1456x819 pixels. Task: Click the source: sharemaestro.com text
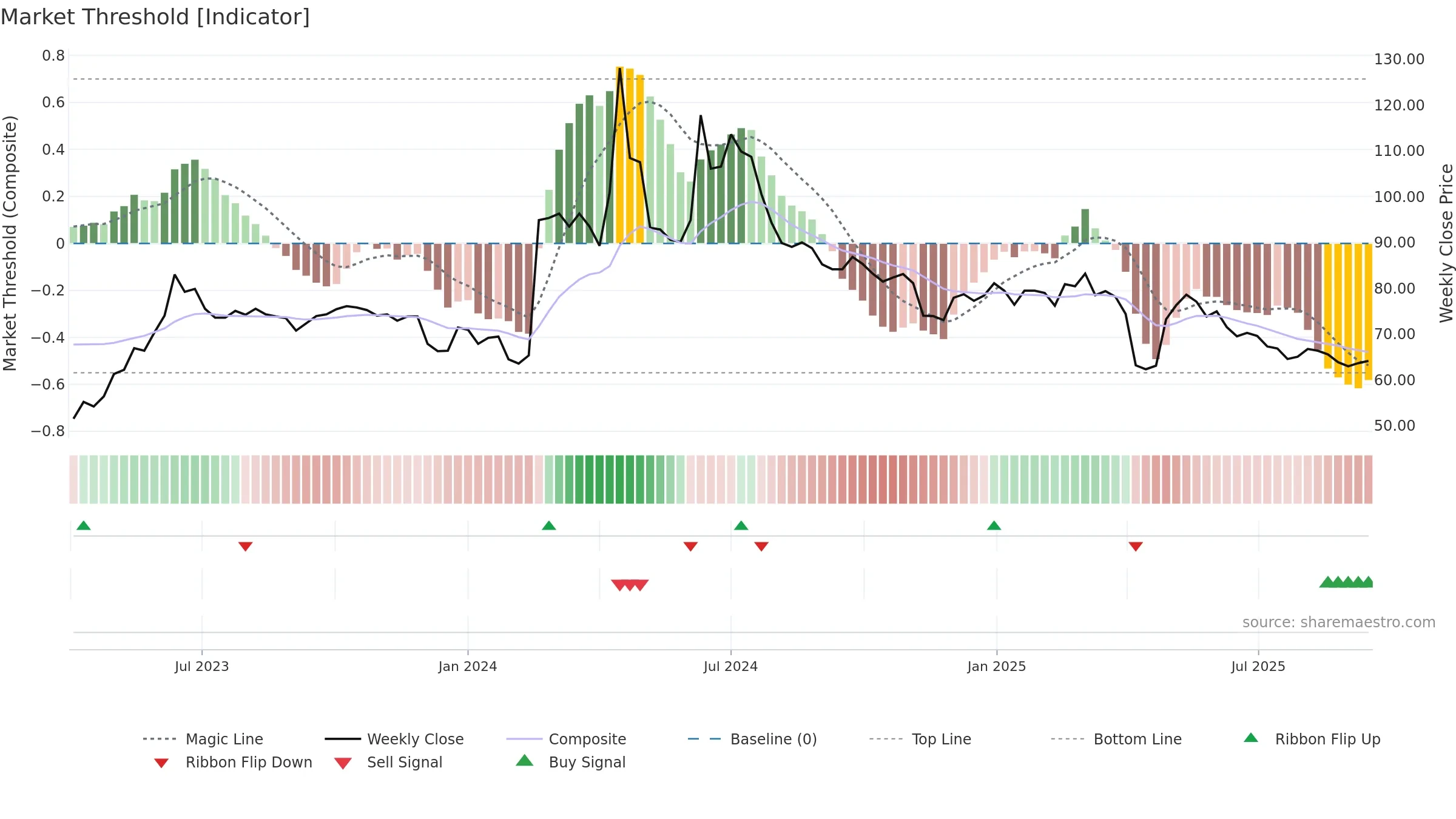(x=1339, y=622)
